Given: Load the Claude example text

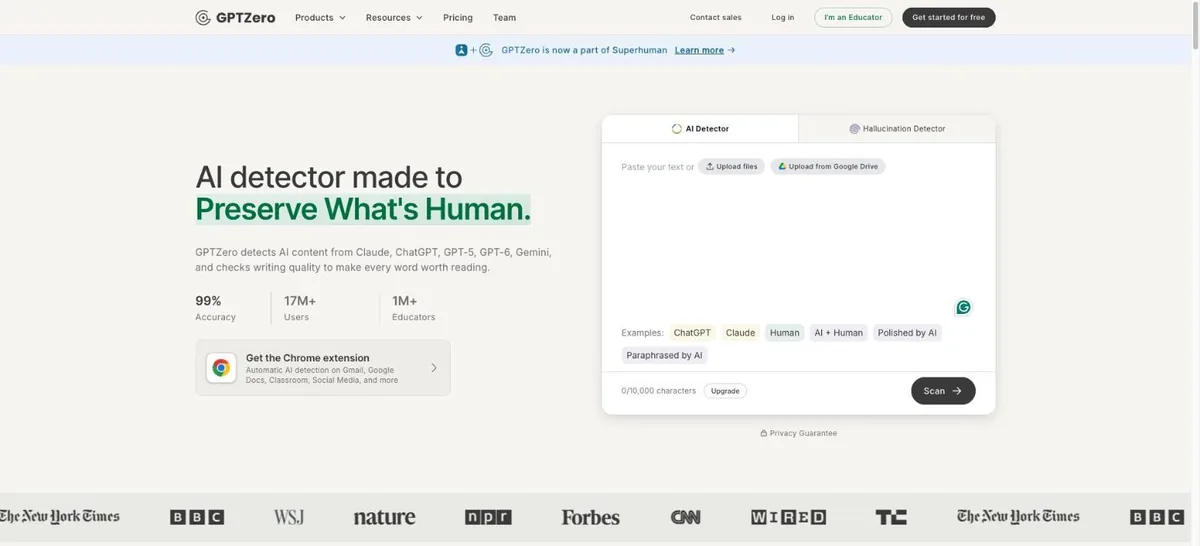Looking at the screenshot, I should coord(740,333).
